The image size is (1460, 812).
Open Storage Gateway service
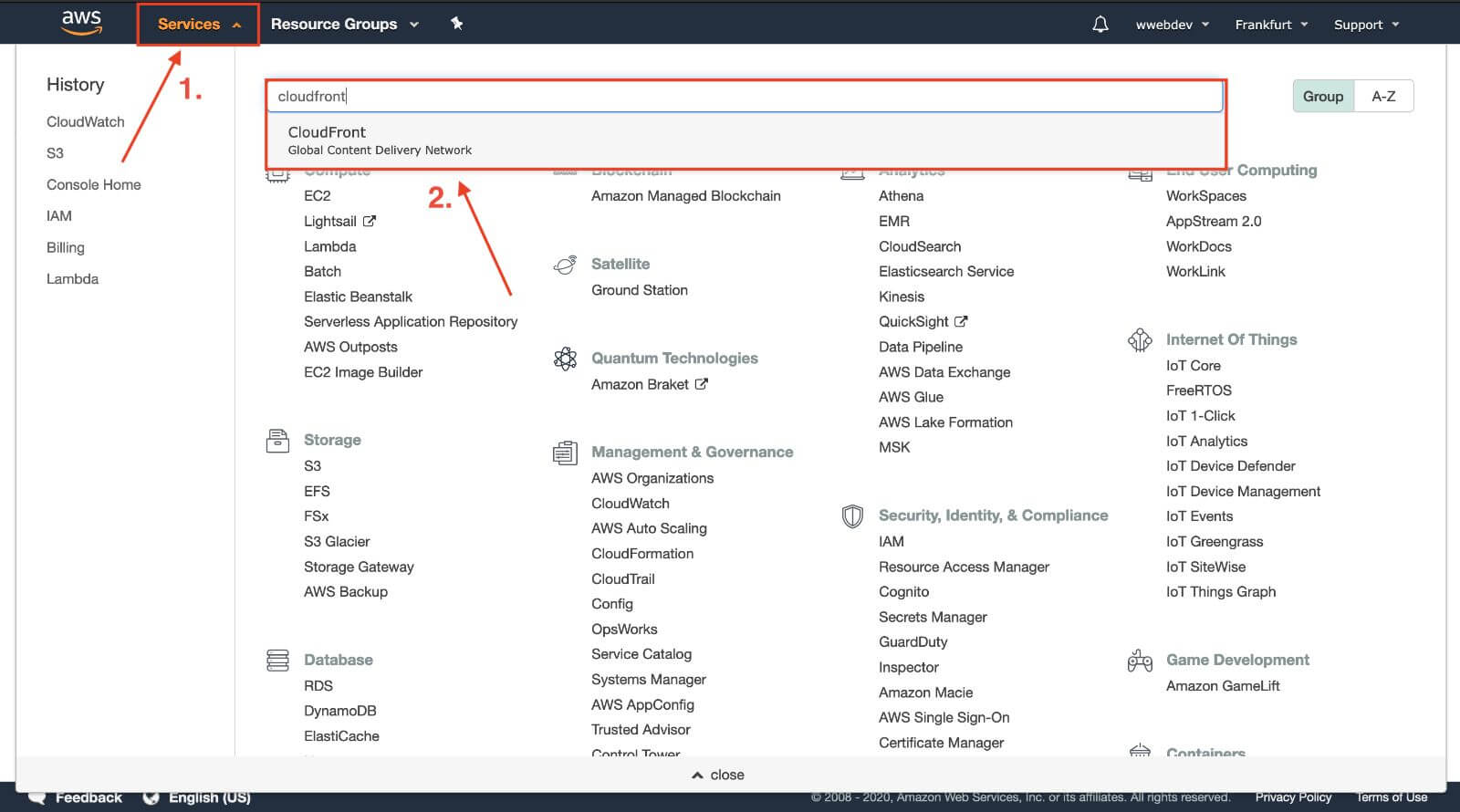359,567
